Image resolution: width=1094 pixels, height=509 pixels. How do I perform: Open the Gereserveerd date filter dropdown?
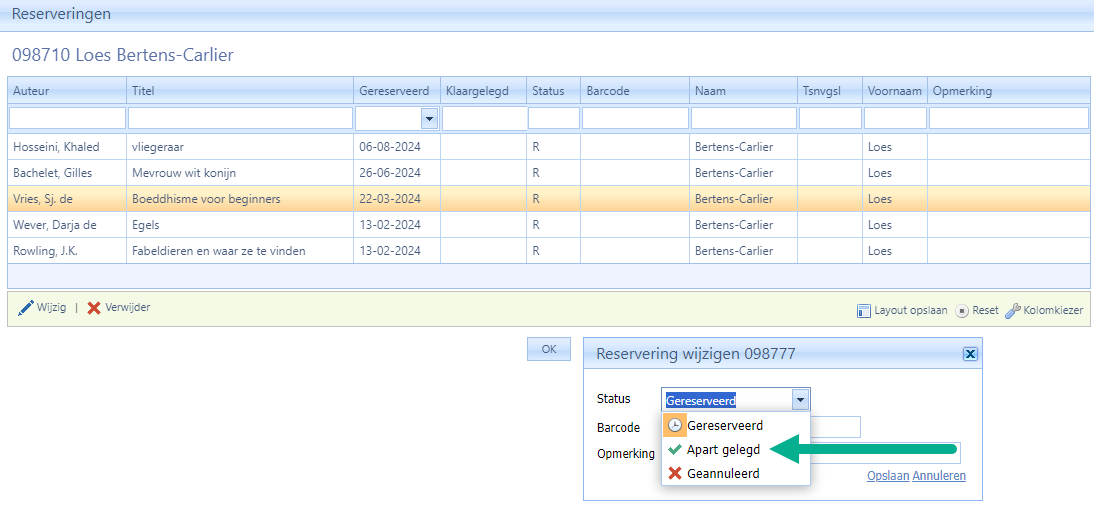click(x=429, y=119)
